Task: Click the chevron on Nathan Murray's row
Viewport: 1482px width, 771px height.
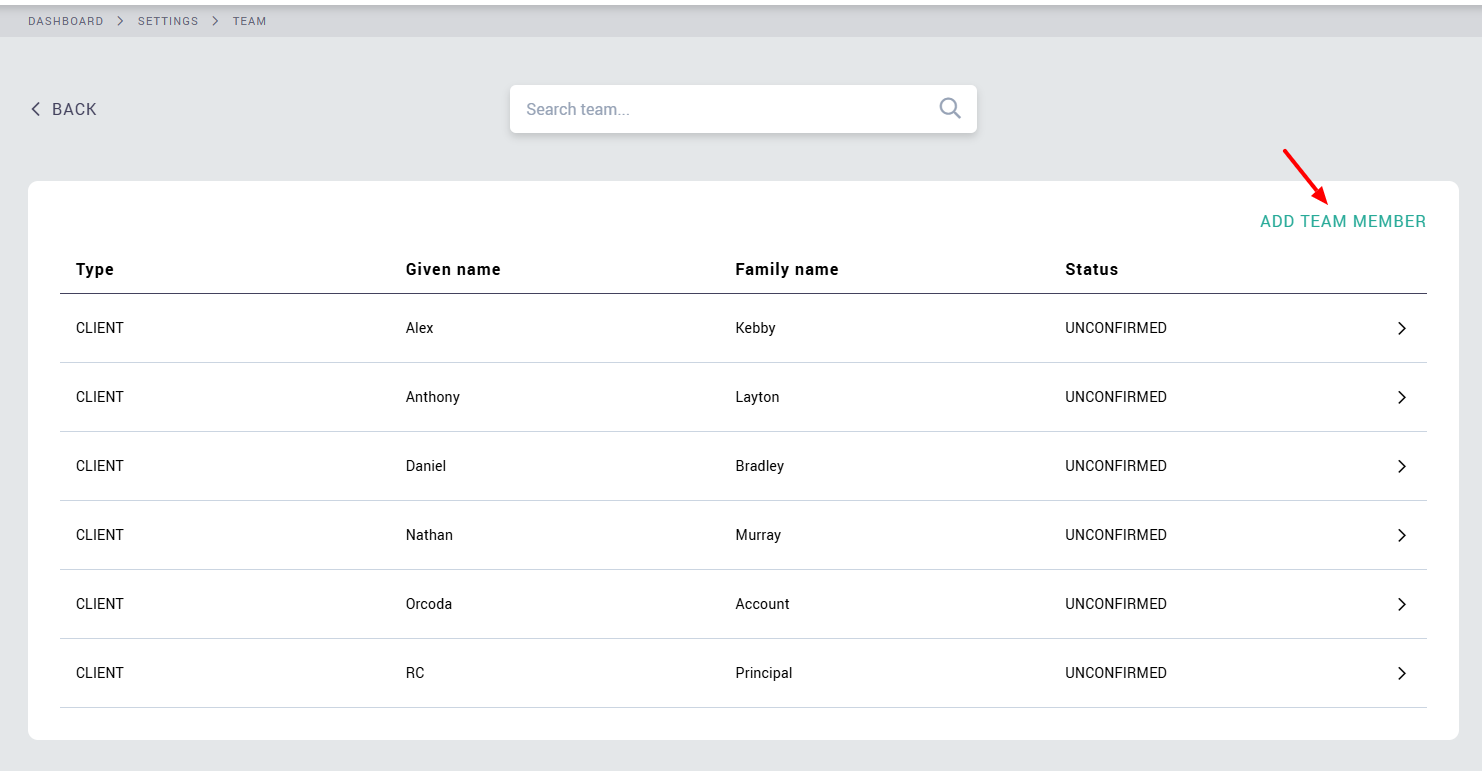Action: click(1401, 535)
